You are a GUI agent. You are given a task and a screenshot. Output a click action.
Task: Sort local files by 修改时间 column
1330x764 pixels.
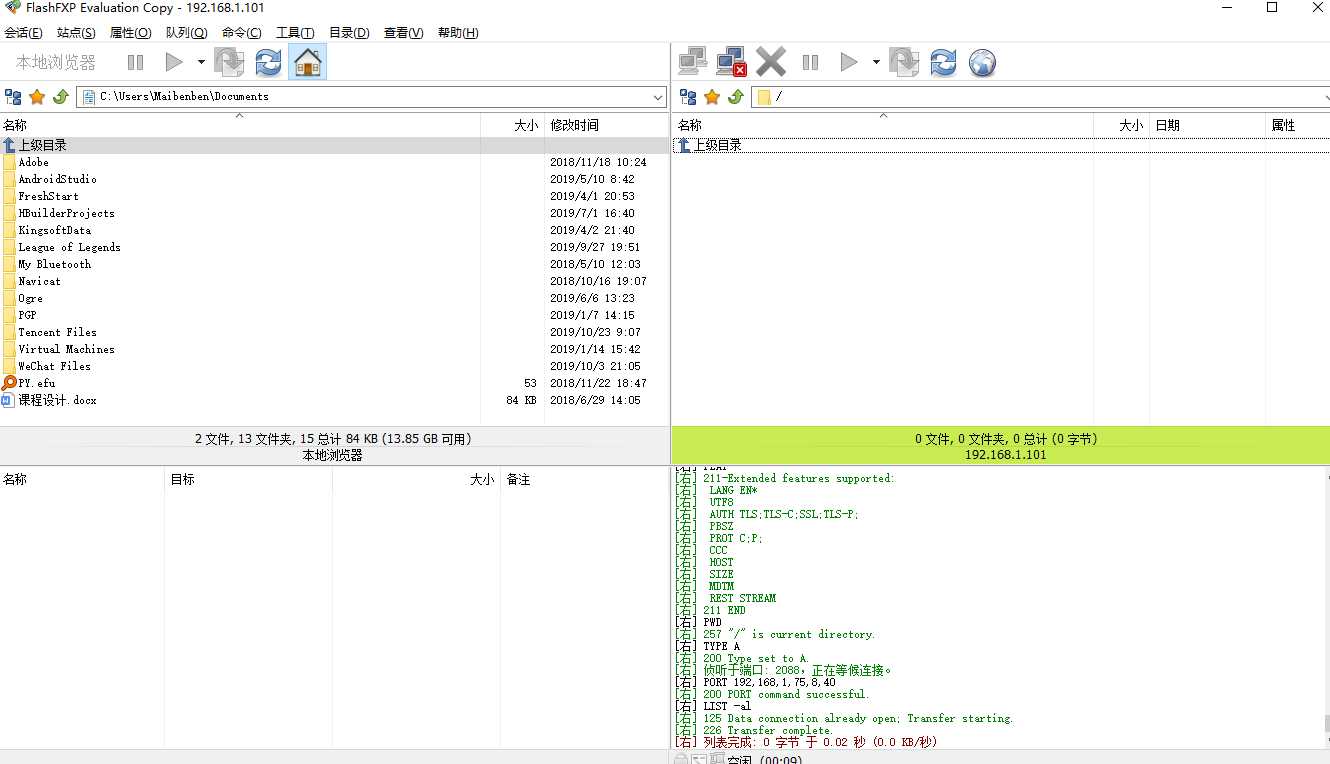(607, 125)
